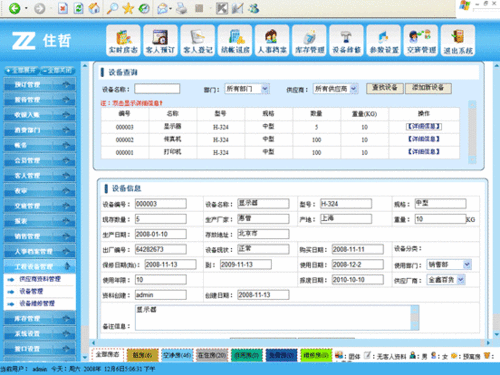The width and height of the screenshot is (500, 375).
Task: Expand the 系统设置 sidebar section
Action: click(x=40, y=334)
